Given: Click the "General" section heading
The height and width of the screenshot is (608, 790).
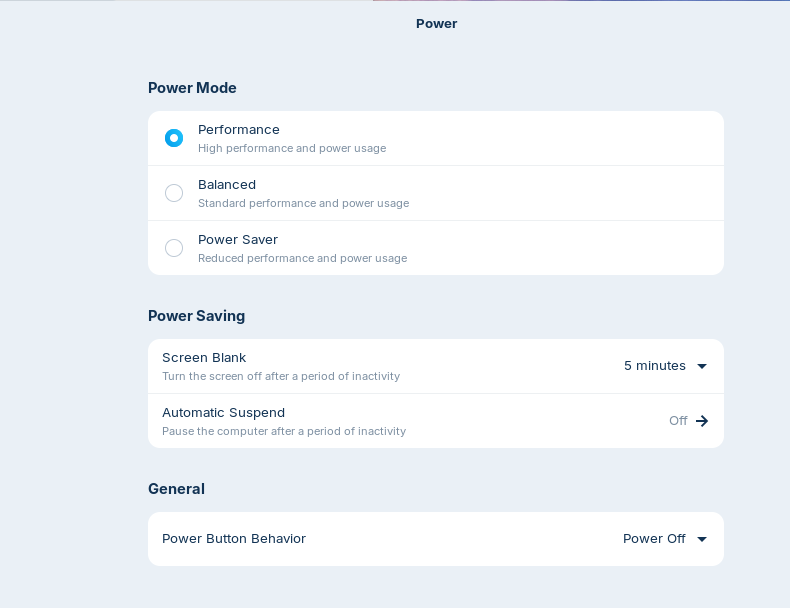Looking at the screenshot, I should coord(176,489).
